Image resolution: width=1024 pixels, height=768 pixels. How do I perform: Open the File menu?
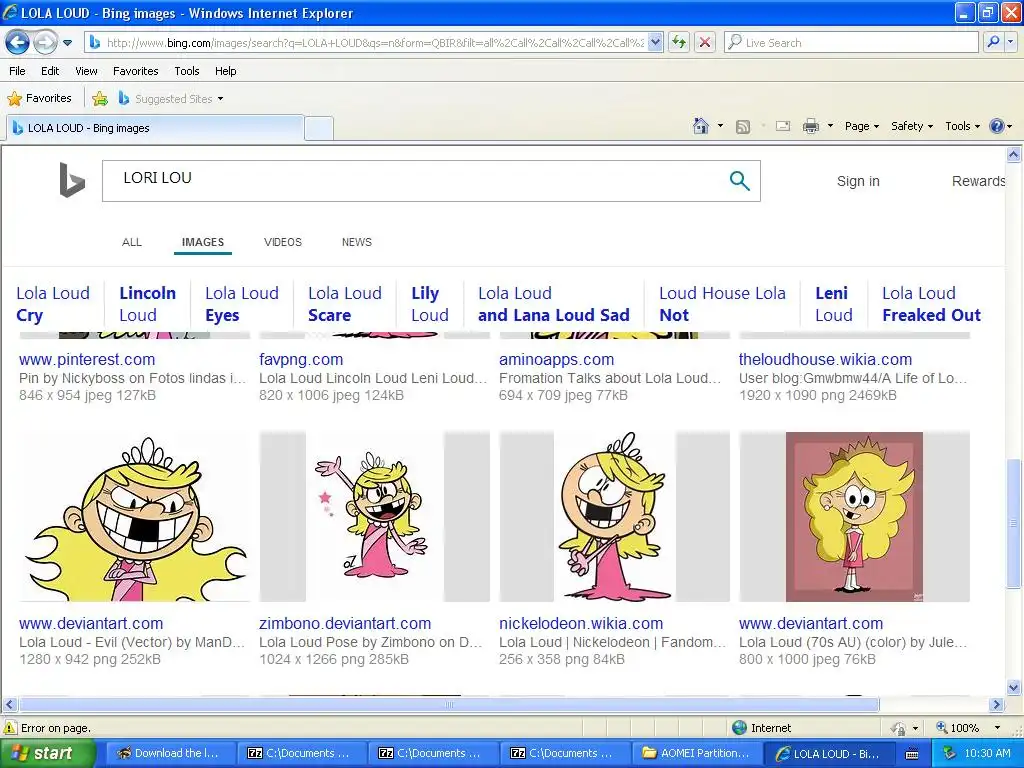coord(18,71)
